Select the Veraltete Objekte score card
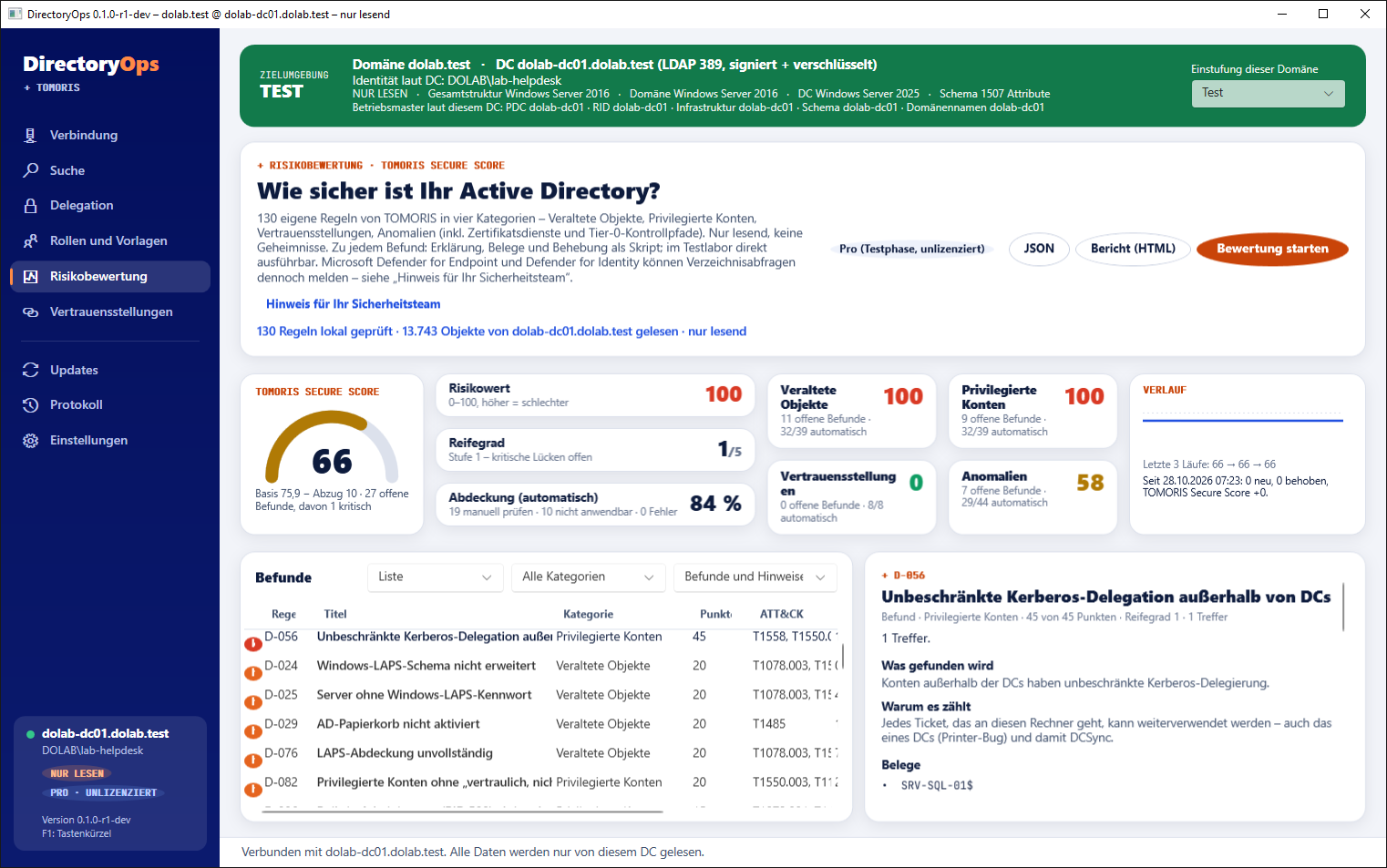This screenshot has height=868, width=1387. click(x=851, y=411)
